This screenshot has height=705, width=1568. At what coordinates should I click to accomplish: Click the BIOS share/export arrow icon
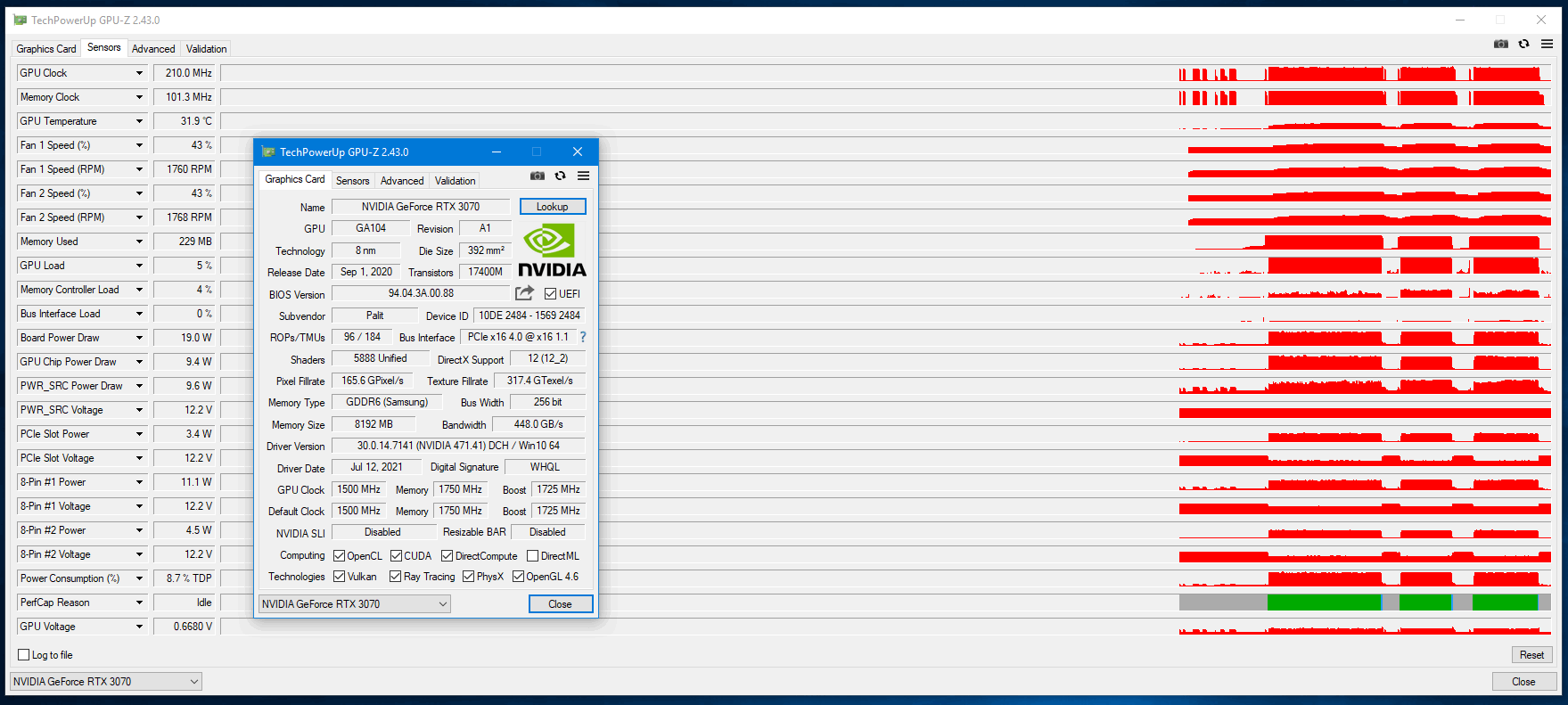(524, 293)
